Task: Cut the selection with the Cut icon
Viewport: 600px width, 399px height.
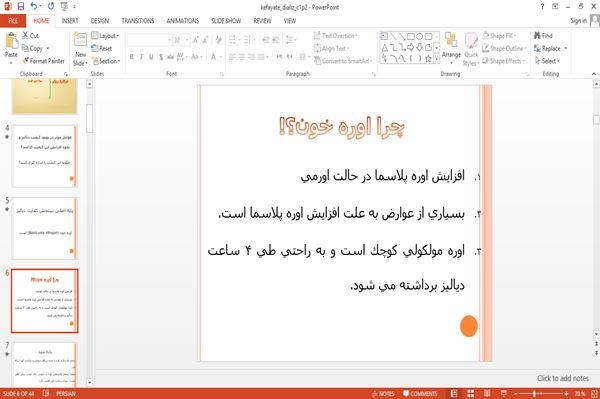Action: [x=25, y=36]
